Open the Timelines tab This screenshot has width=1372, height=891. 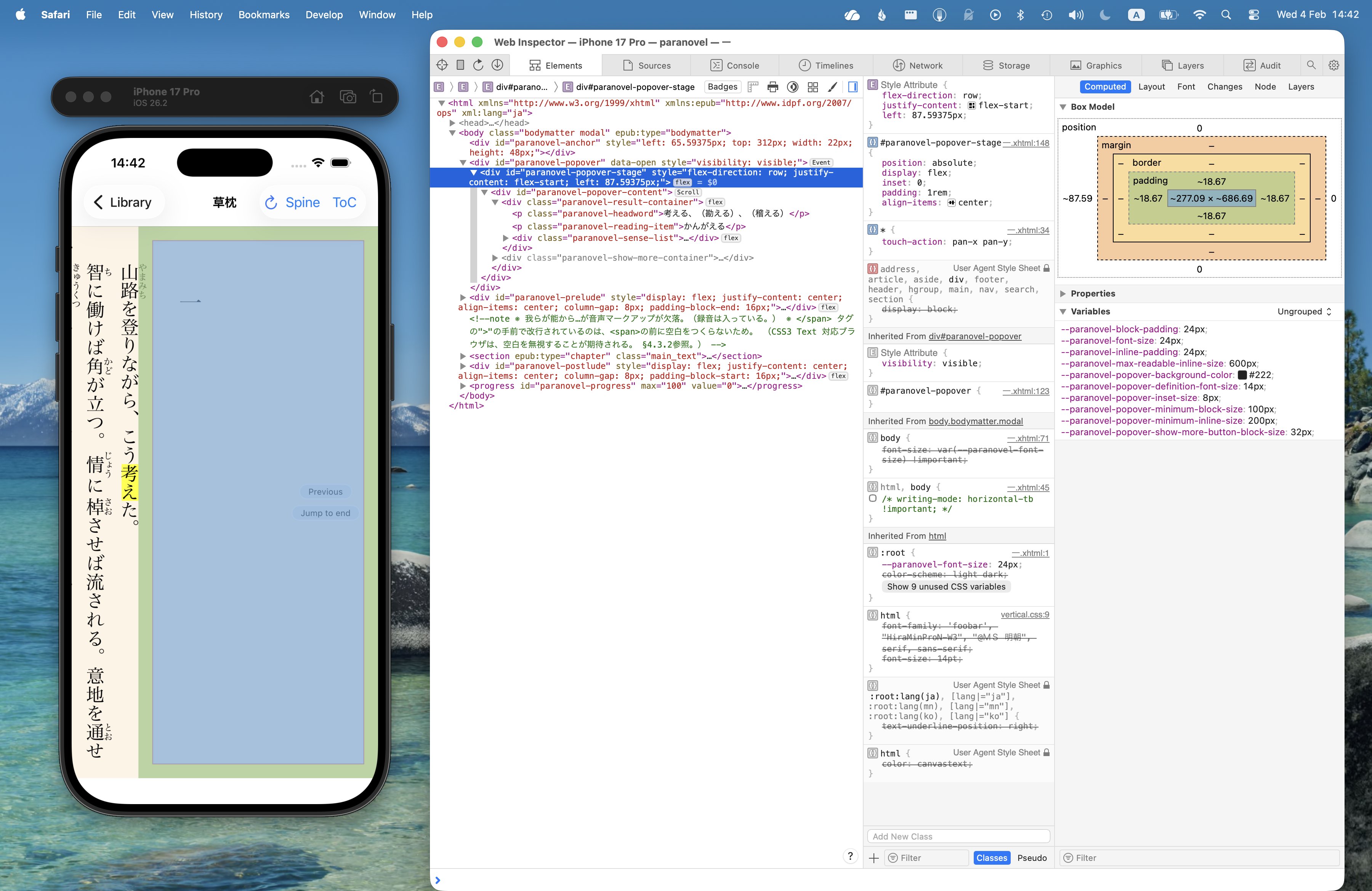point(825,66)
